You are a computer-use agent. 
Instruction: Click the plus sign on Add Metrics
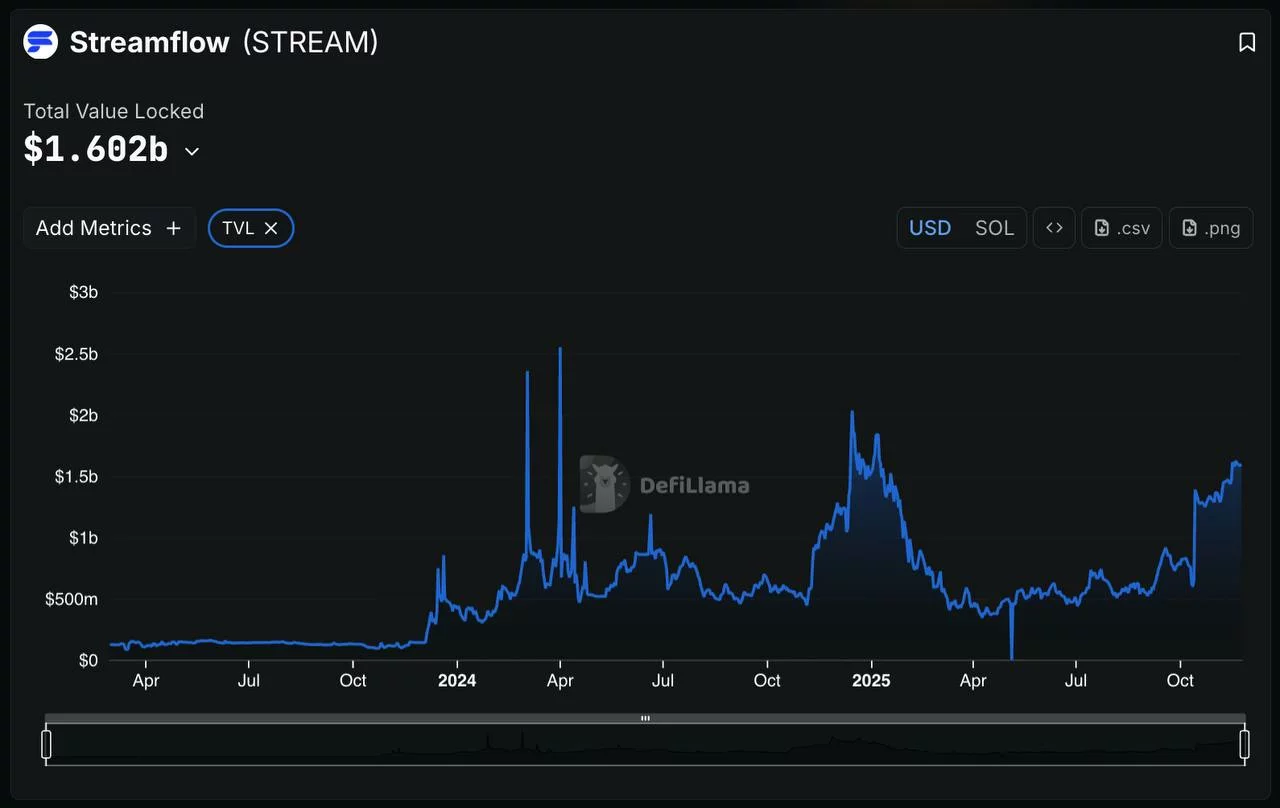tap(173, 228)
